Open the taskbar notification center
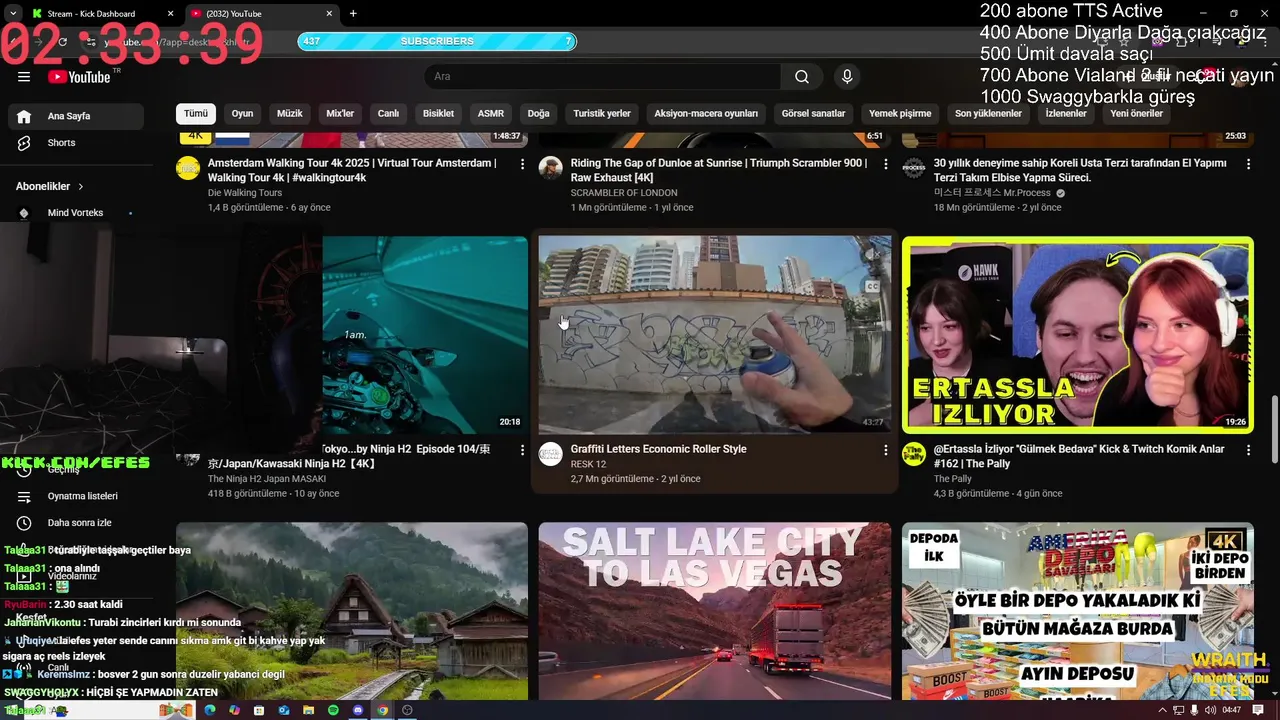 click(1258, 710)
